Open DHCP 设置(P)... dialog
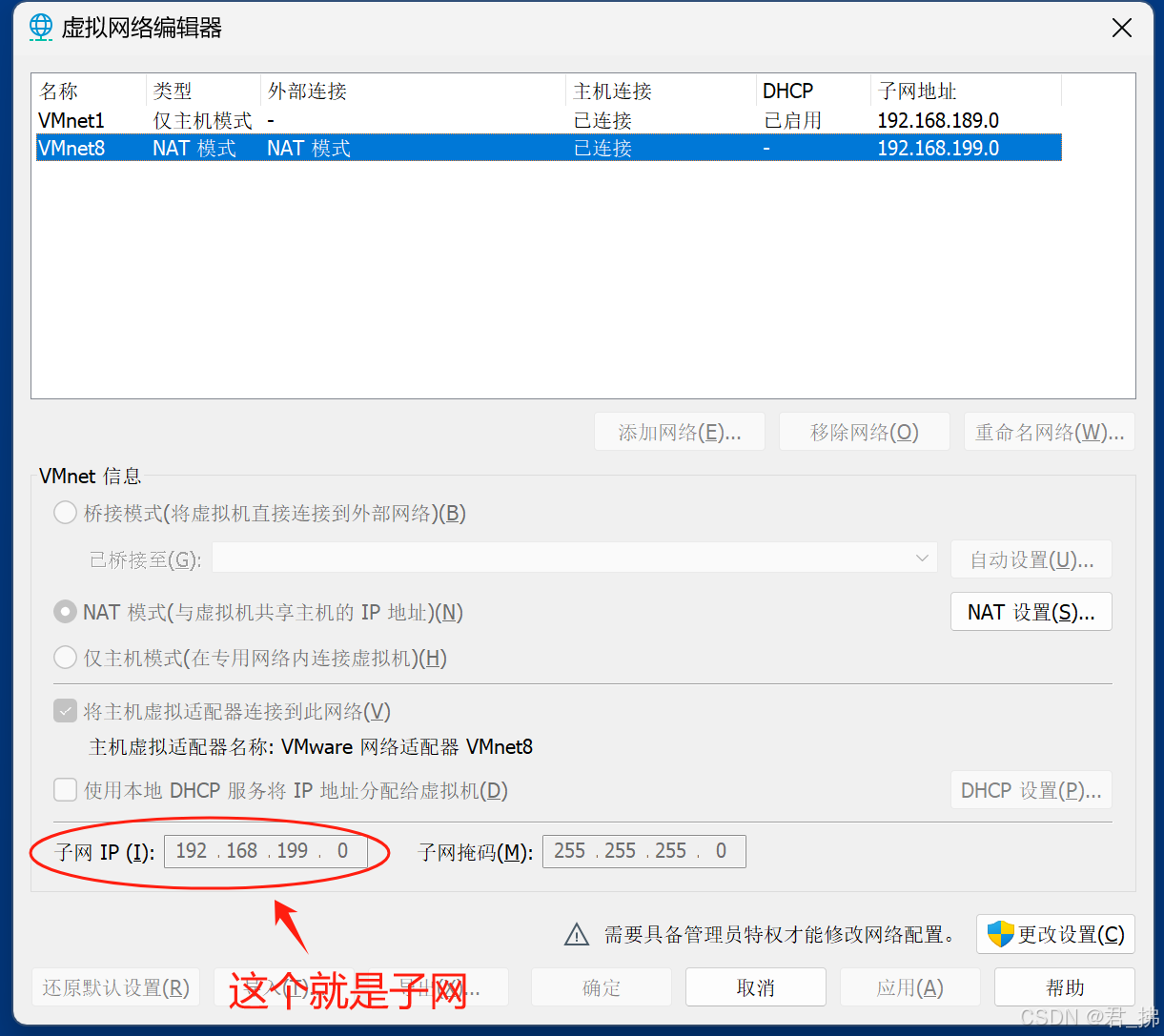The height and width of the screenshot is (1036, 1164). point(1031,791)
